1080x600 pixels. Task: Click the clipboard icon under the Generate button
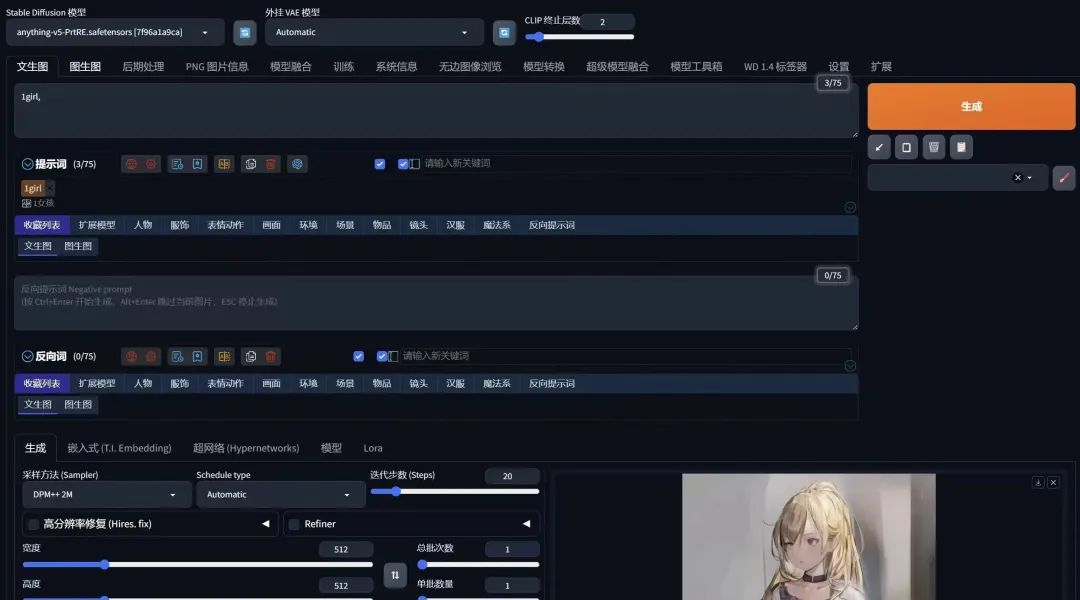[x=961, y=147]
